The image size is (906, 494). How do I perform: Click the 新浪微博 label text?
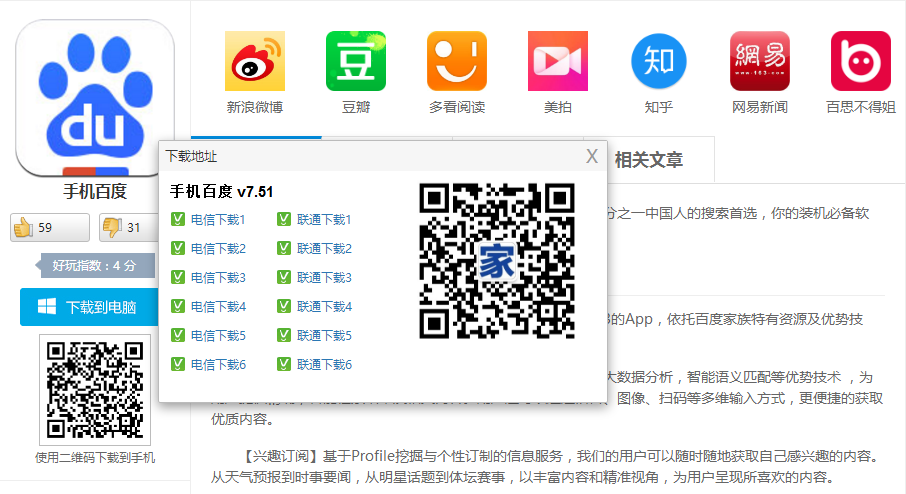(x=255, y=107)
